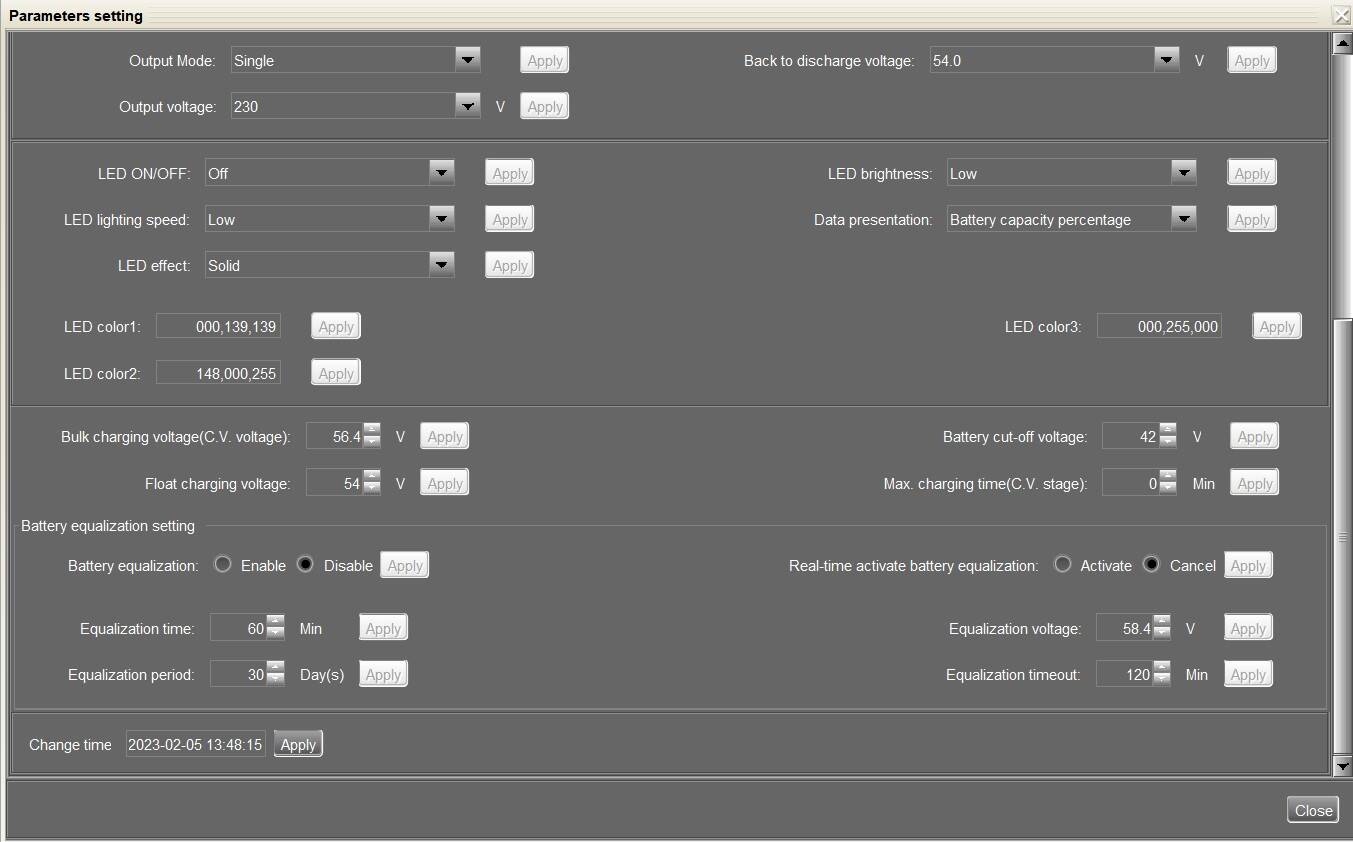
Task: Apply the Back to discharge voltage
Action: point(1252,60)
